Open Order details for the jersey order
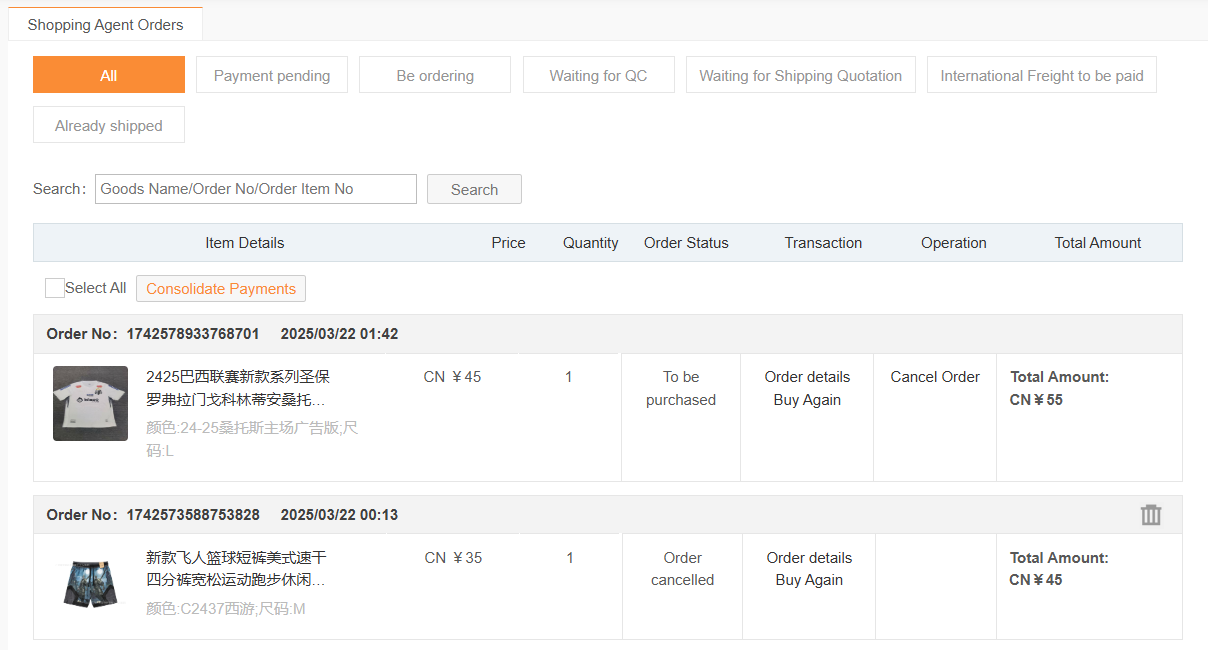The width and height of the screenshot is (1208, 650). (x=807, y=377)
